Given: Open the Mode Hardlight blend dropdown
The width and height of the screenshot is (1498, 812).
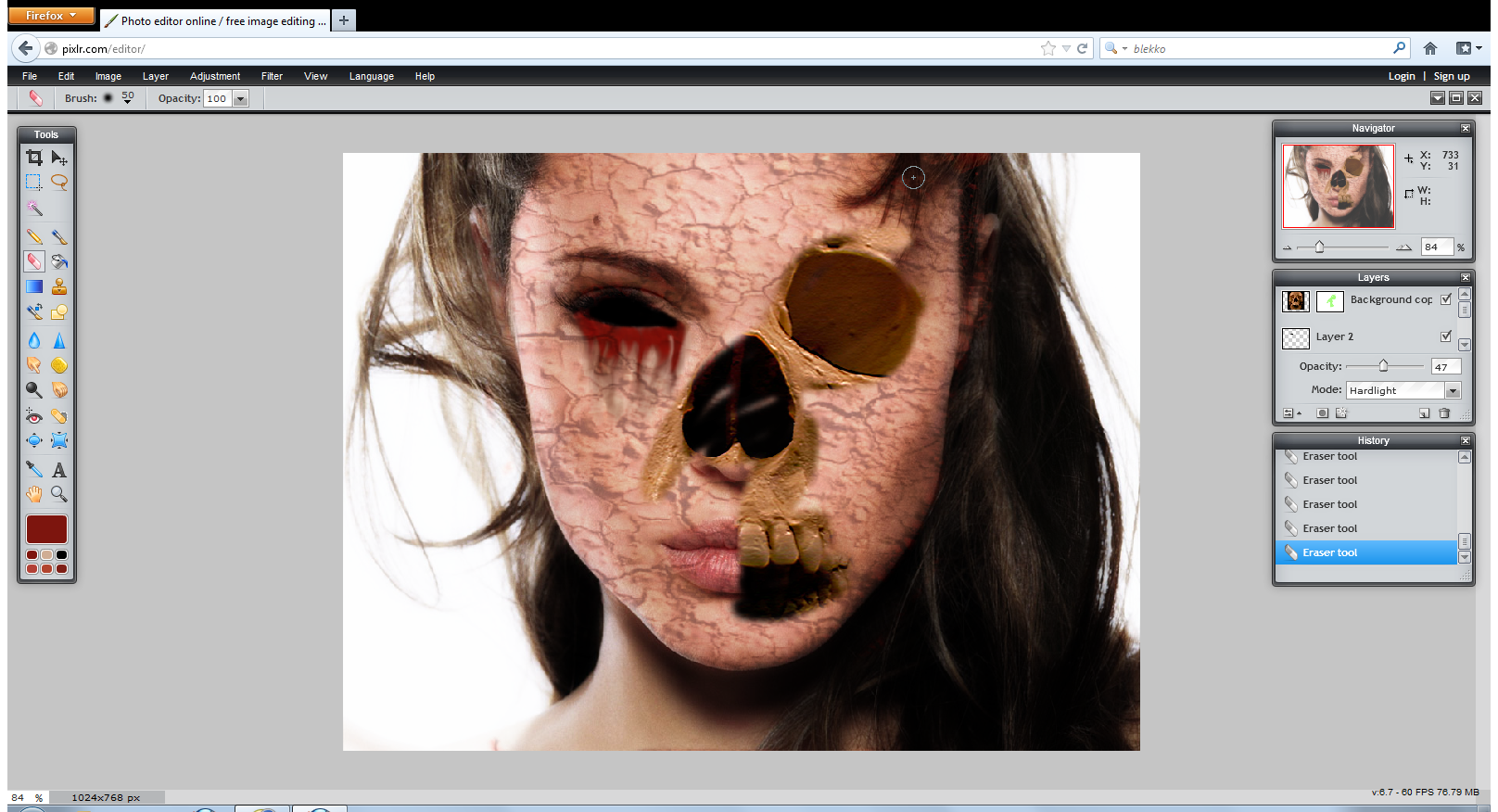Looking at the screenshot, I should pos(1403,390).
